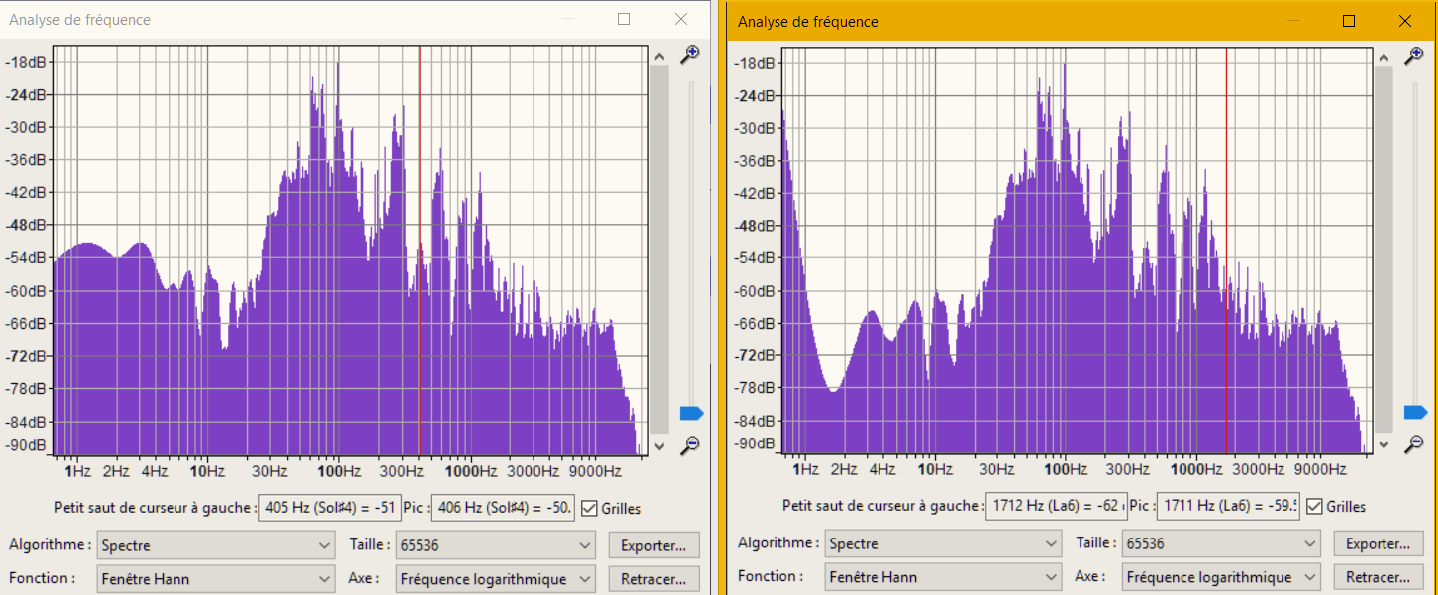This screenshot has height=595, width=1438.
Task: Click the -24dB axis label in the right window
Action: [x=756, y=95]
